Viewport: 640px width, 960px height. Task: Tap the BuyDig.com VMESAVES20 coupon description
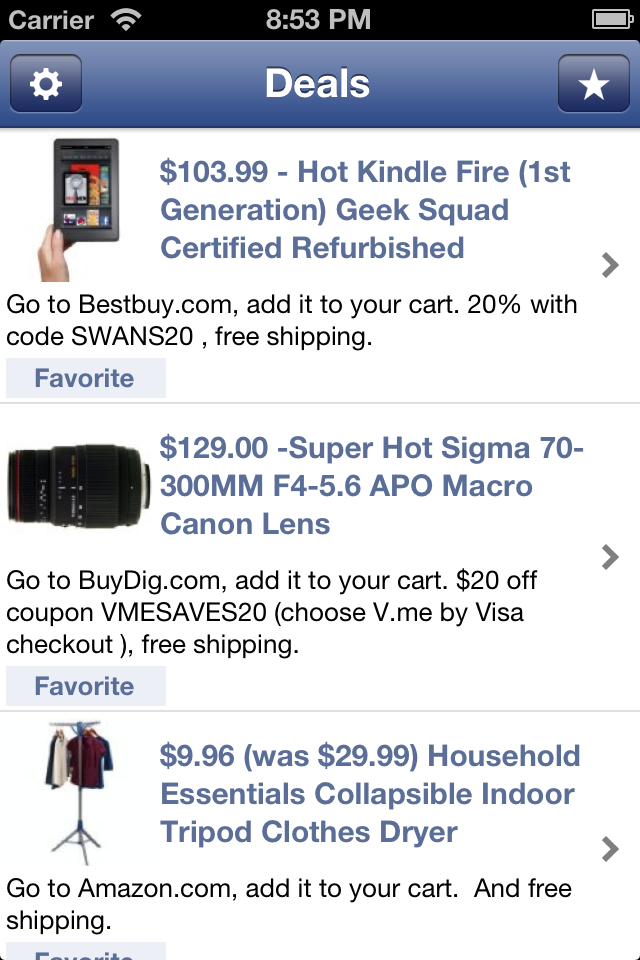tap(265, 612)
